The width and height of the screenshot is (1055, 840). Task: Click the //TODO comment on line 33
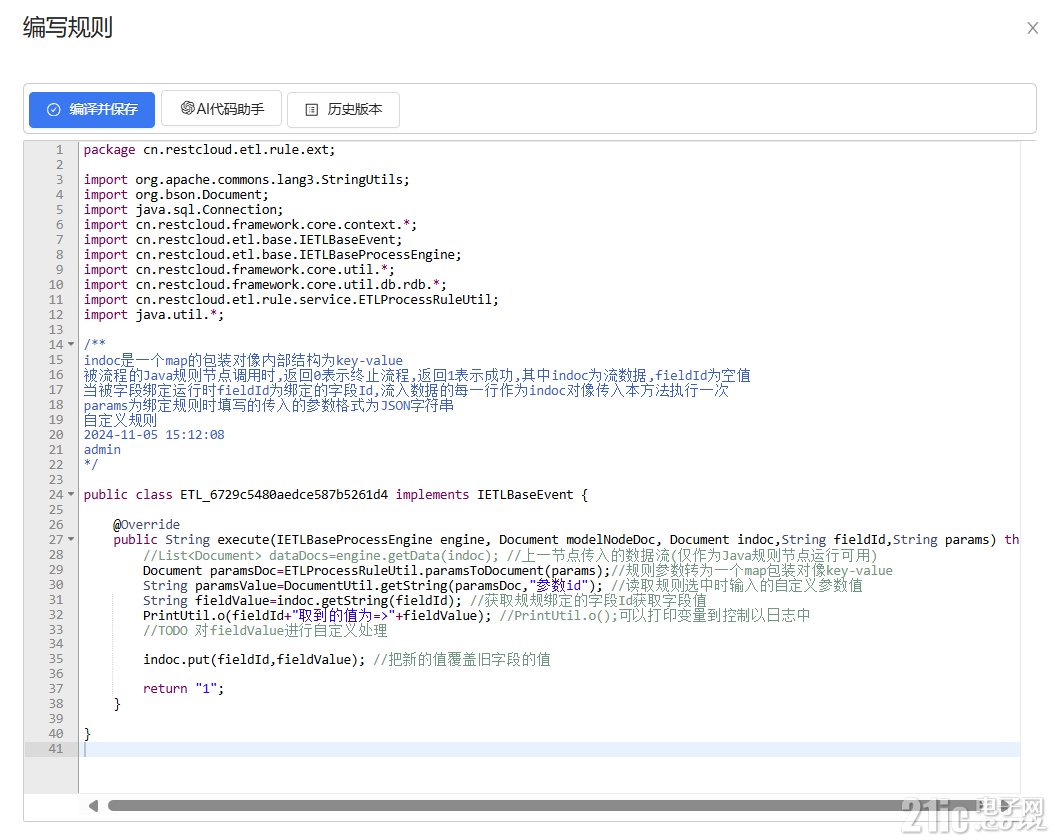[x=265, y=631]
